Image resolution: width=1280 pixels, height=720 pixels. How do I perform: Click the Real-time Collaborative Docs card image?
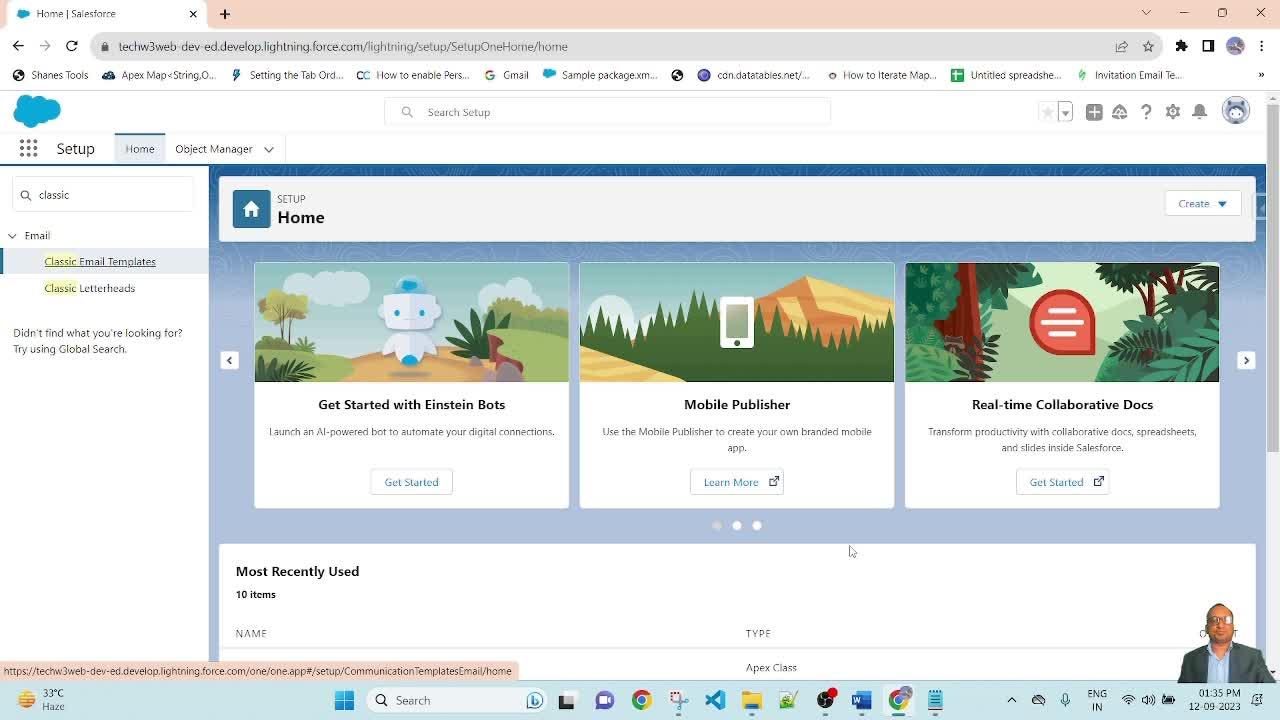coord(1062,322)
